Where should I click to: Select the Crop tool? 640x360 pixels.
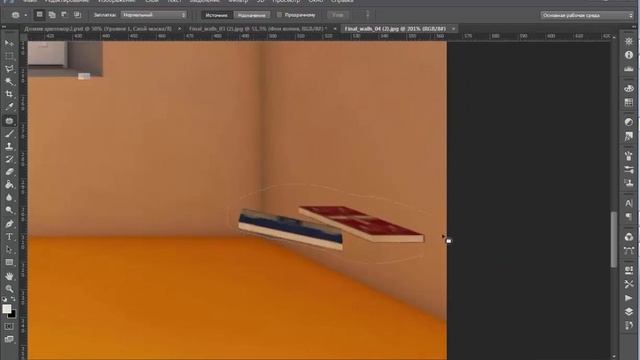pyautogui.click(x=9, y=94)
